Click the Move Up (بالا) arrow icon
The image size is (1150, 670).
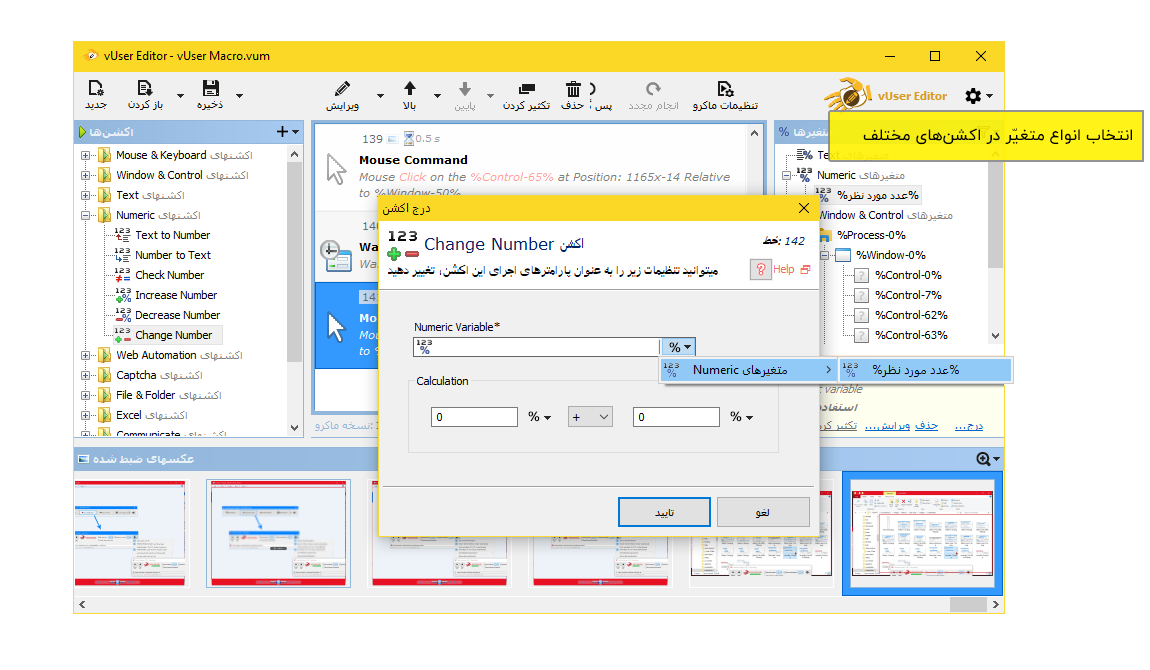(409, 89)
